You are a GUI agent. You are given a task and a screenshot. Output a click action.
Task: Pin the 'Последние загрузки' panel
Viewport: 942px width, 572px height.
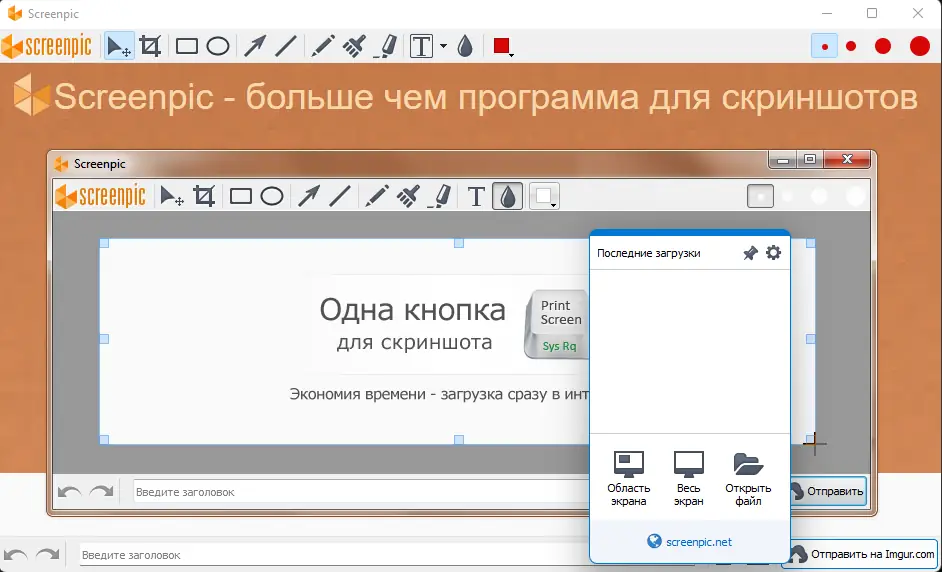pos(750,253)
